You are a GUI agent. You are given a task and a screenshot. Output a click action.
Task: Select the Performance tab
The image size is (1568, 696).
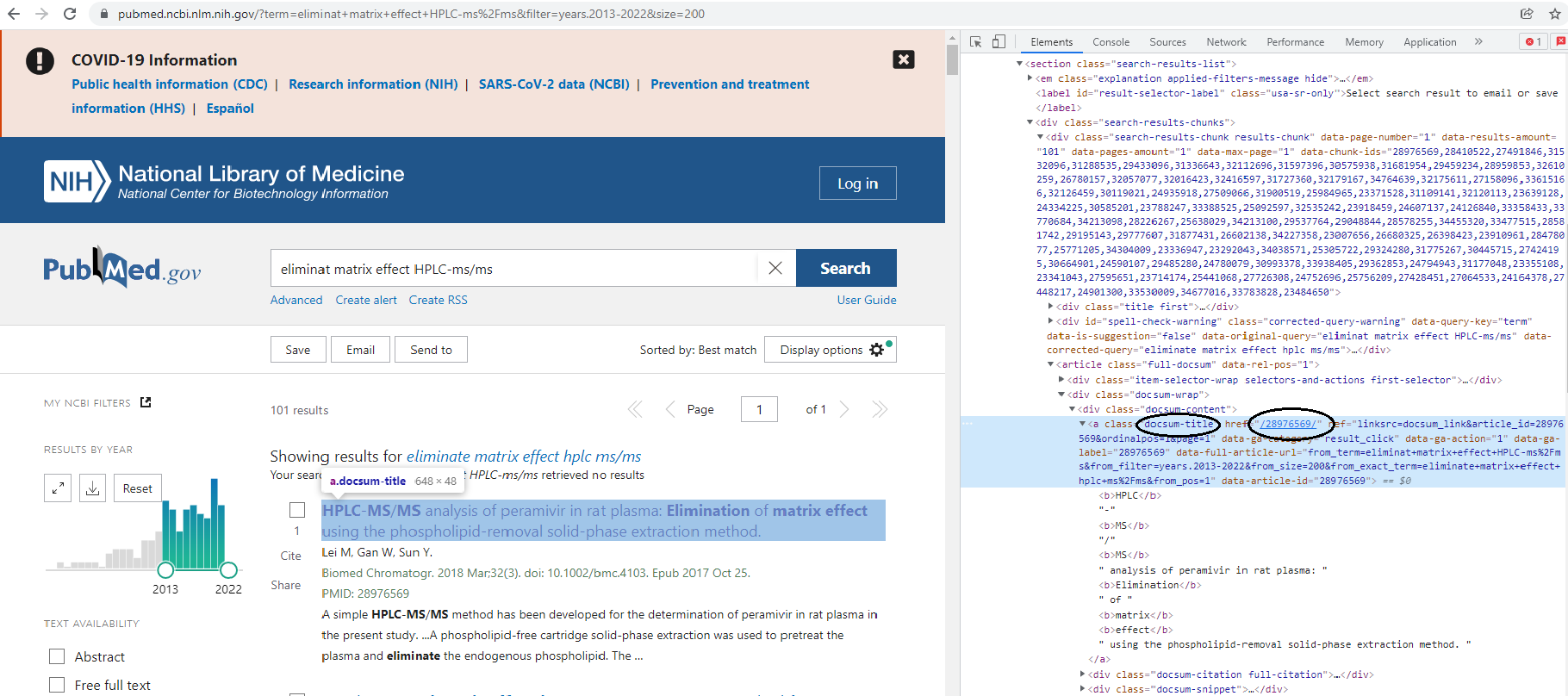(x=1295, y=42)
